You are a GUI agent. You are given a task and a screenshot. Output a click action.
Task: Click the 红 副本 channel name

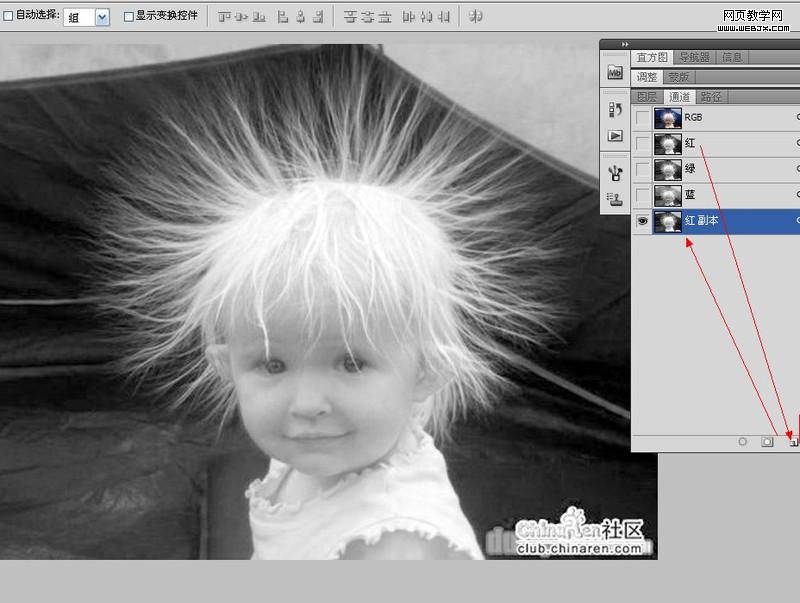[702, 220]
